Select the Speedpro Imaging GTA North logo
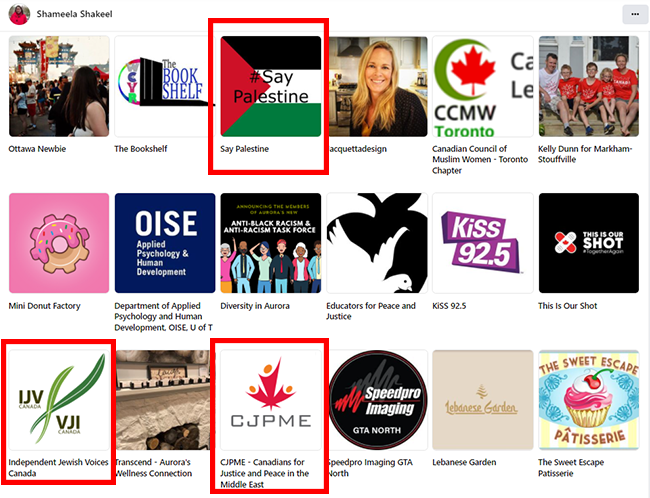Screen dimensions: 650x498 pyautogui.click(x=377, y=400)
